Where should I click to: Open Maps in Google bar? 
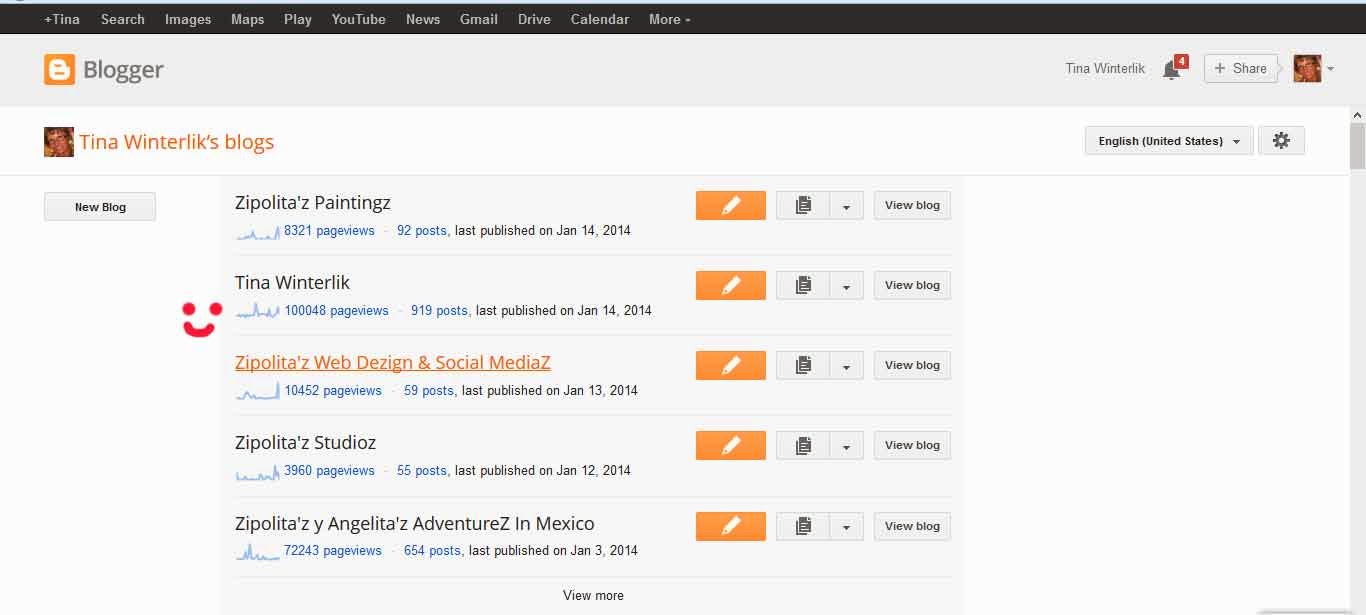tap(248, 19)
